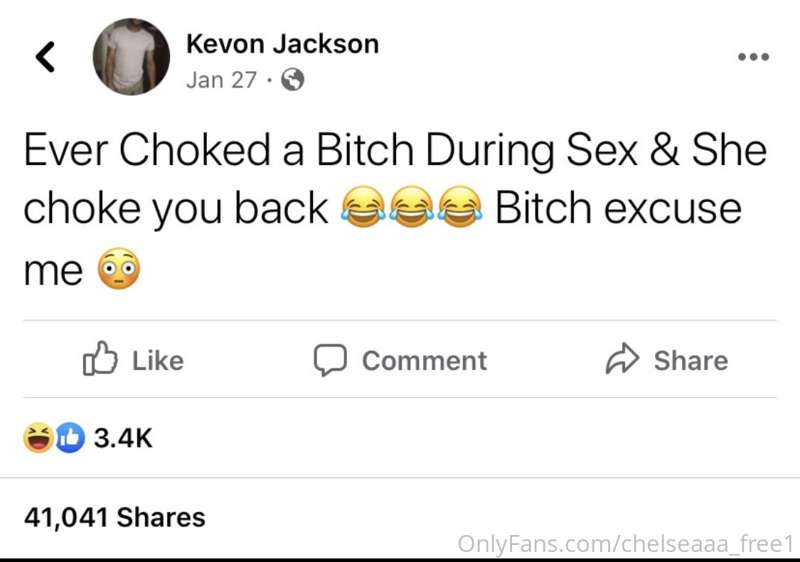View the 3.4K reactions count
This screenshot has width=800, height=562.
(123, 438)
